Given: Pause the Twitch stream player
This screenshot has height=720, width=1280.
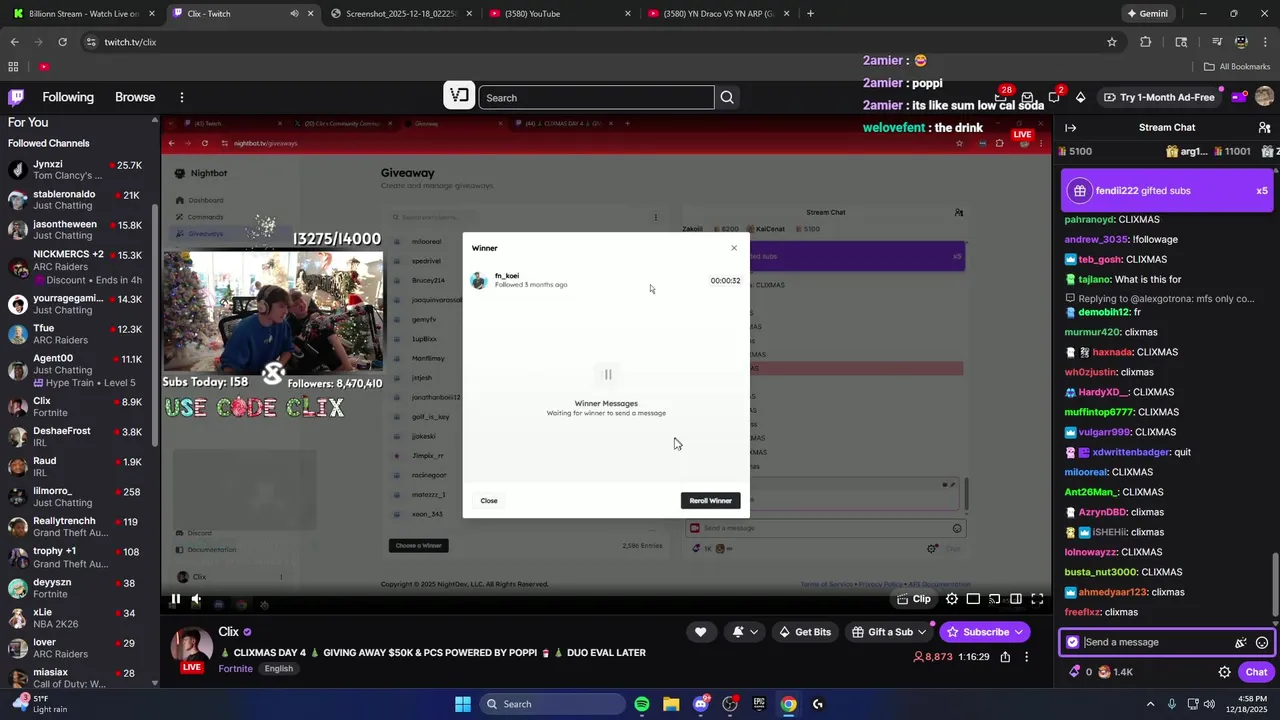Looking at the screenshot, I should tap(175, 599).
